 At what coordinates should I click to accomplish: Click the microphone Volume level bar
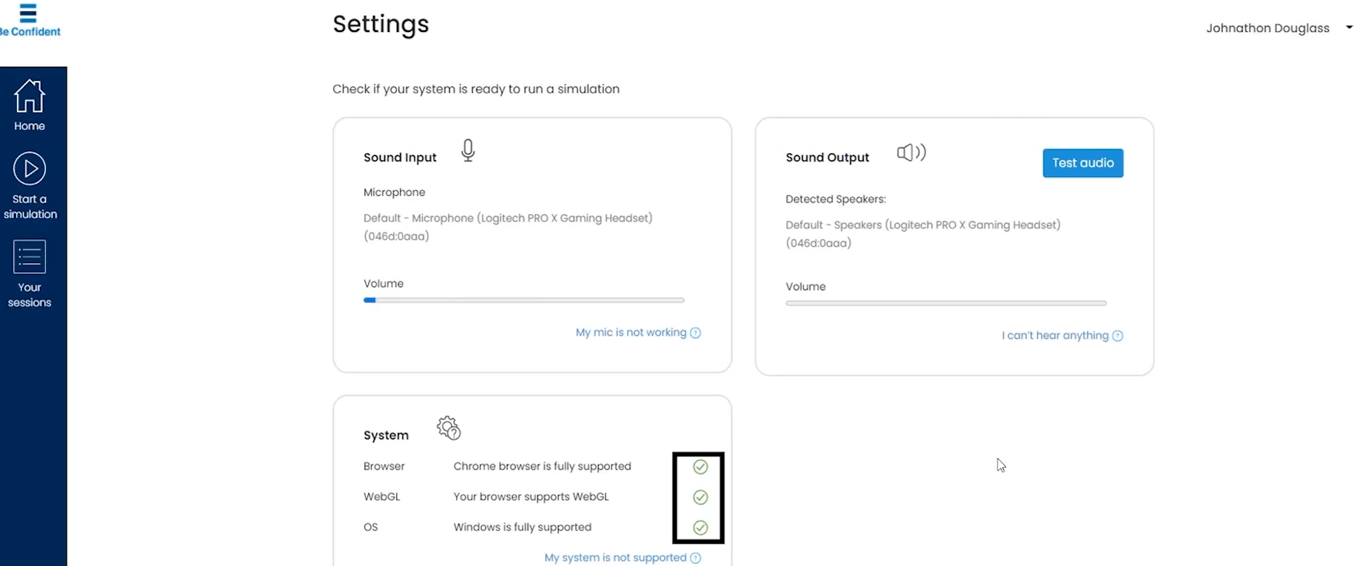click(x=524, y=300)
